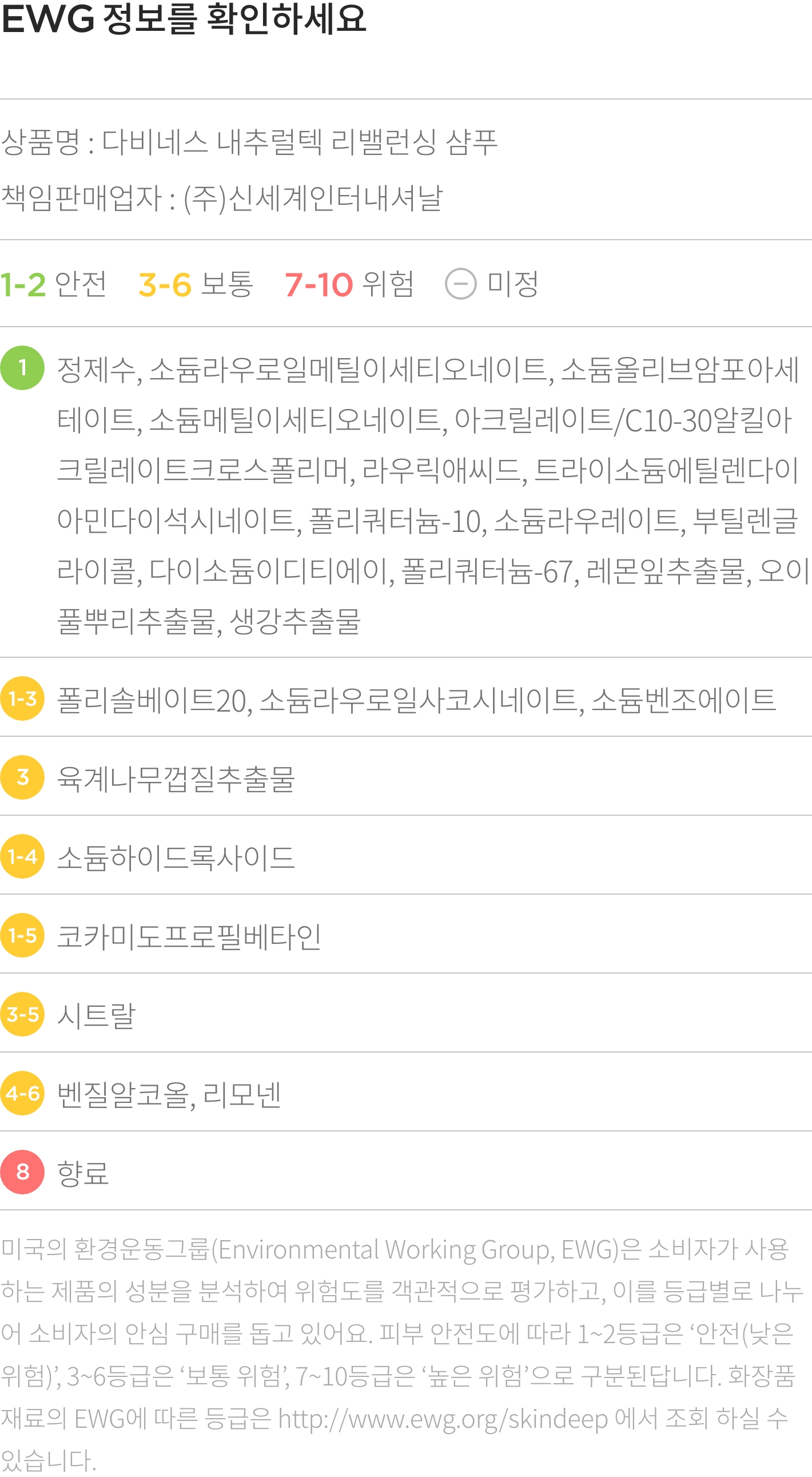Click 소듐하이드록사이드 ingredient text
This screenshot has width=812, height=1477.
[176, 857]
